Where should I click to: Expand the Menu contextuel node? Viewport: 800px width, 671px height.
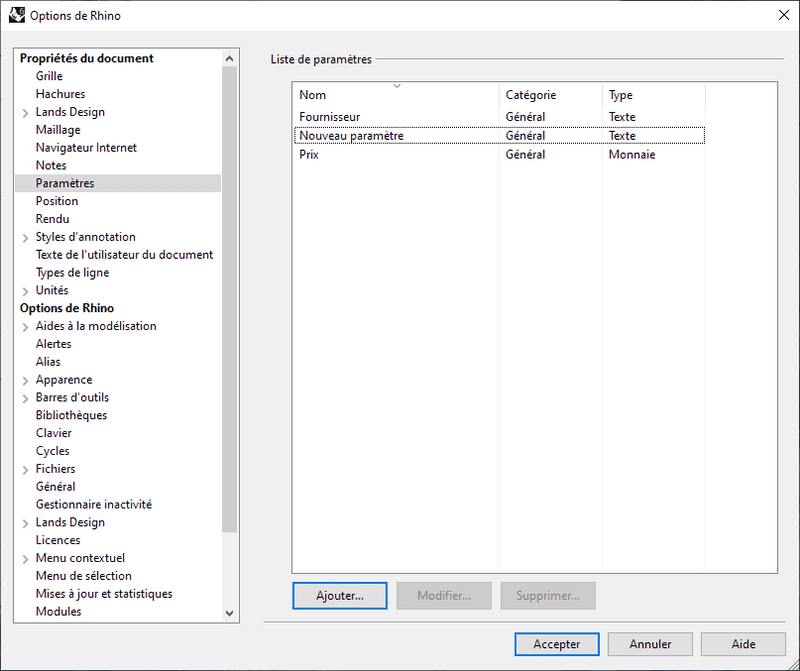click(x=25, y=558)
